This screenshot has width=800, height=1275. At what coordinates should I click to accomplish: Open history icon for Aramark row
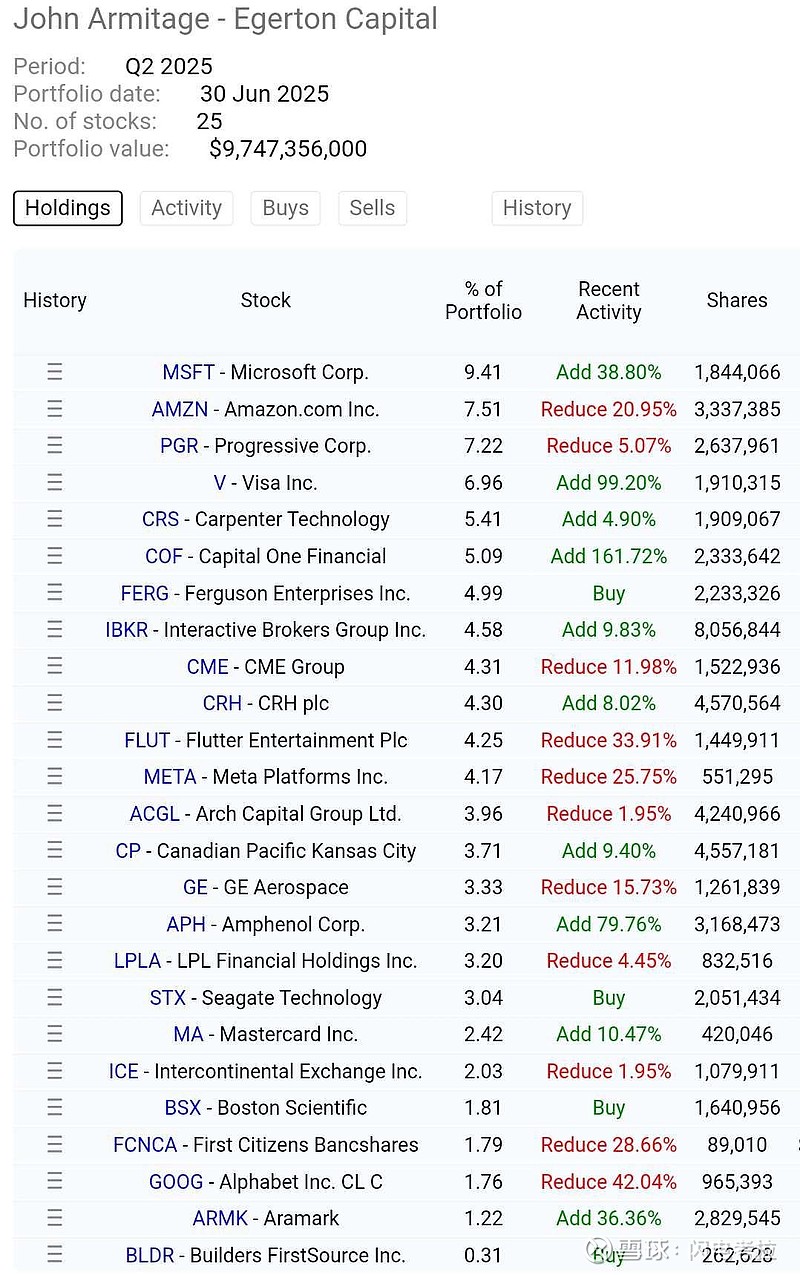pos(55,1218)
